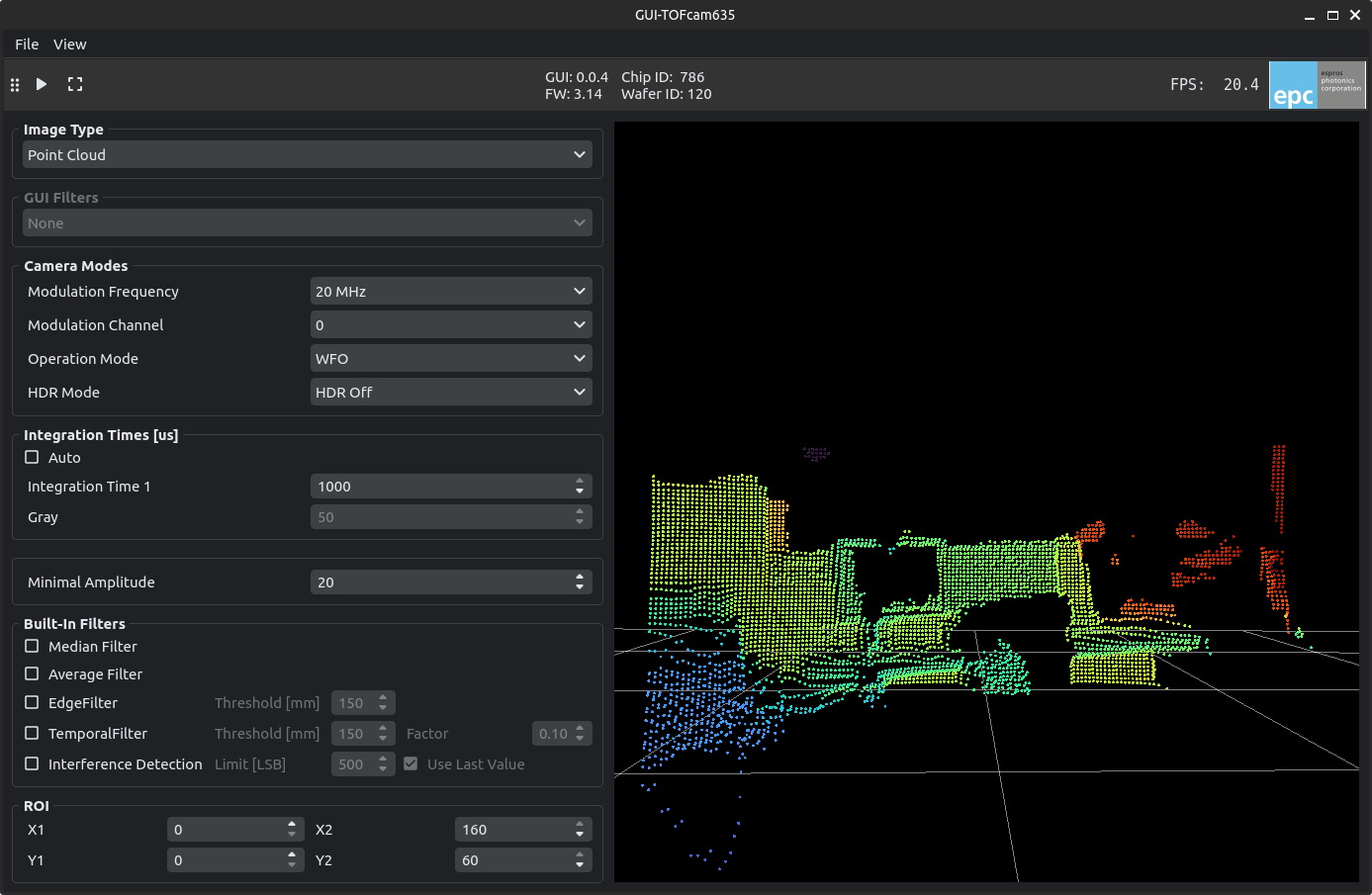Turn on the TemporalFilter checkbox
This screenshot has width=1372, height=895.
(x=32, y=733)
